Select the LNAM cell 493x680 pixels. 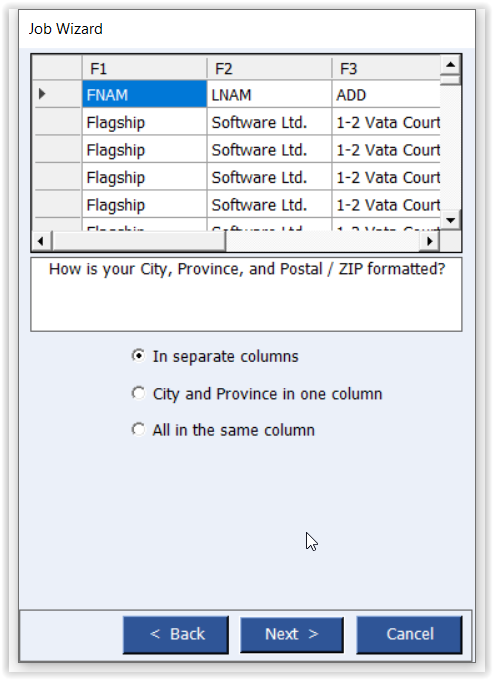pyautogui.click(x=269, y=94)
